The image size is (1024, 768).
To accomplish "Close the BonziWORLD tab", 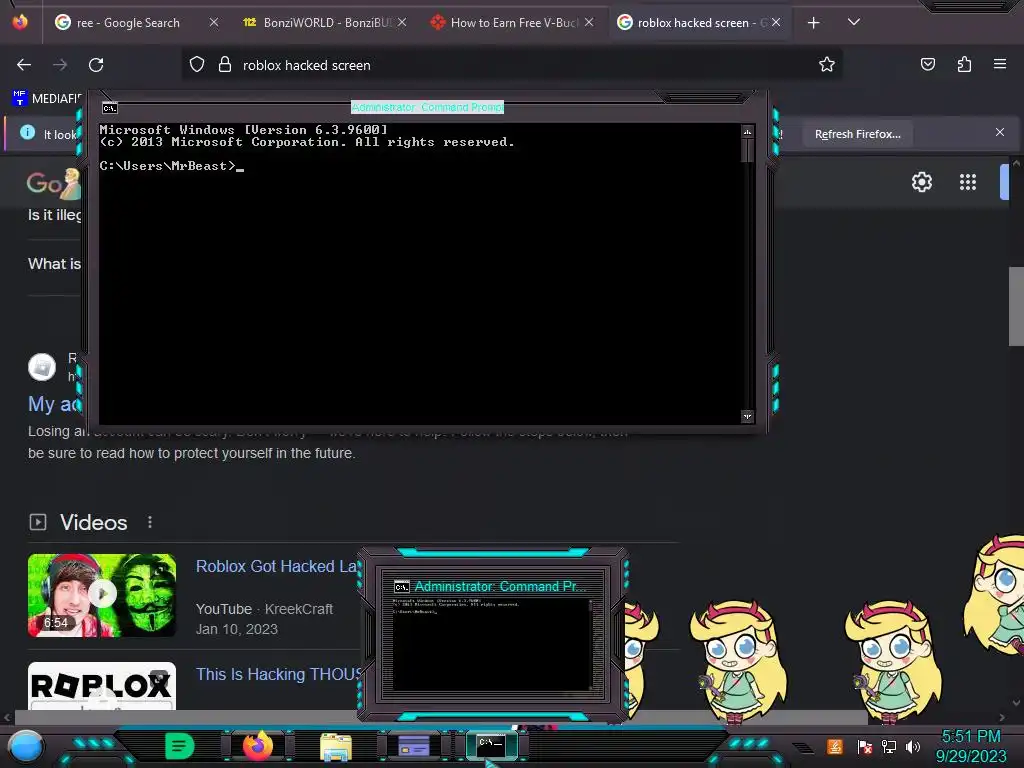I will point(402,23).
